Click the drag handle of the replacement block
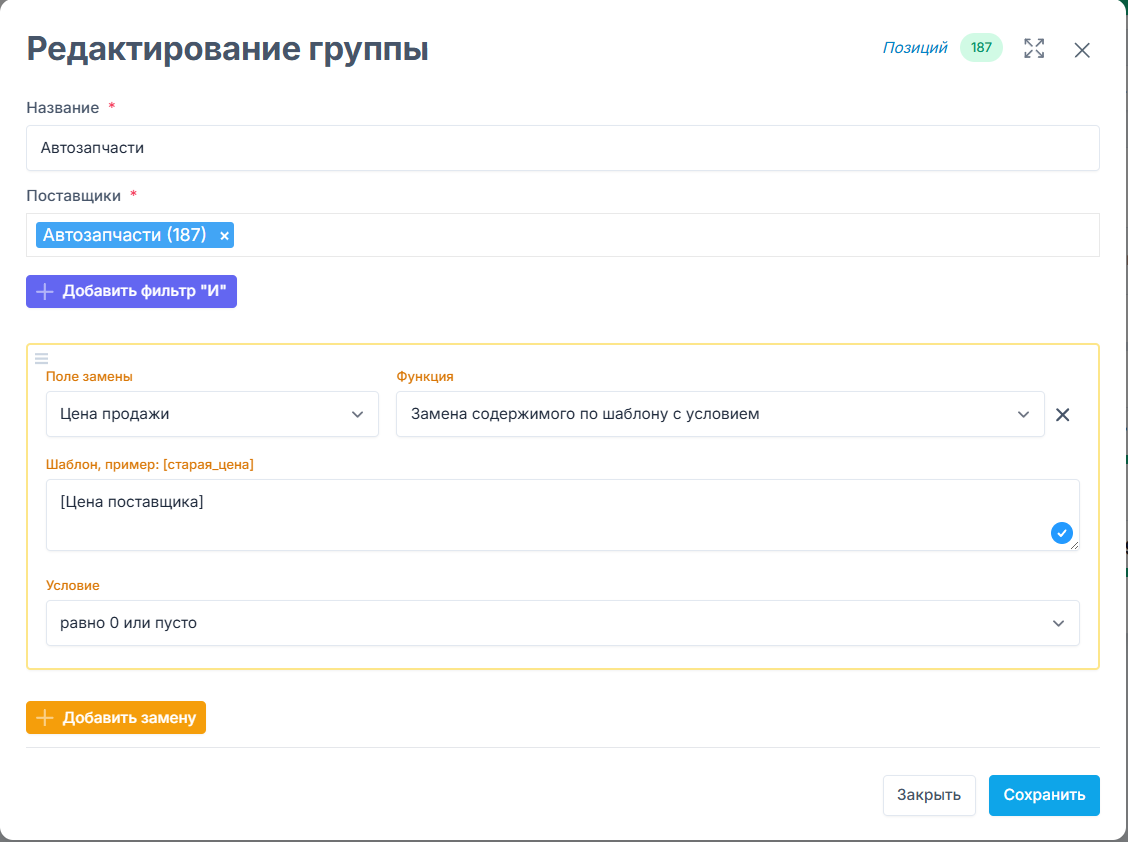1128x842 pixels. [41, 358]
